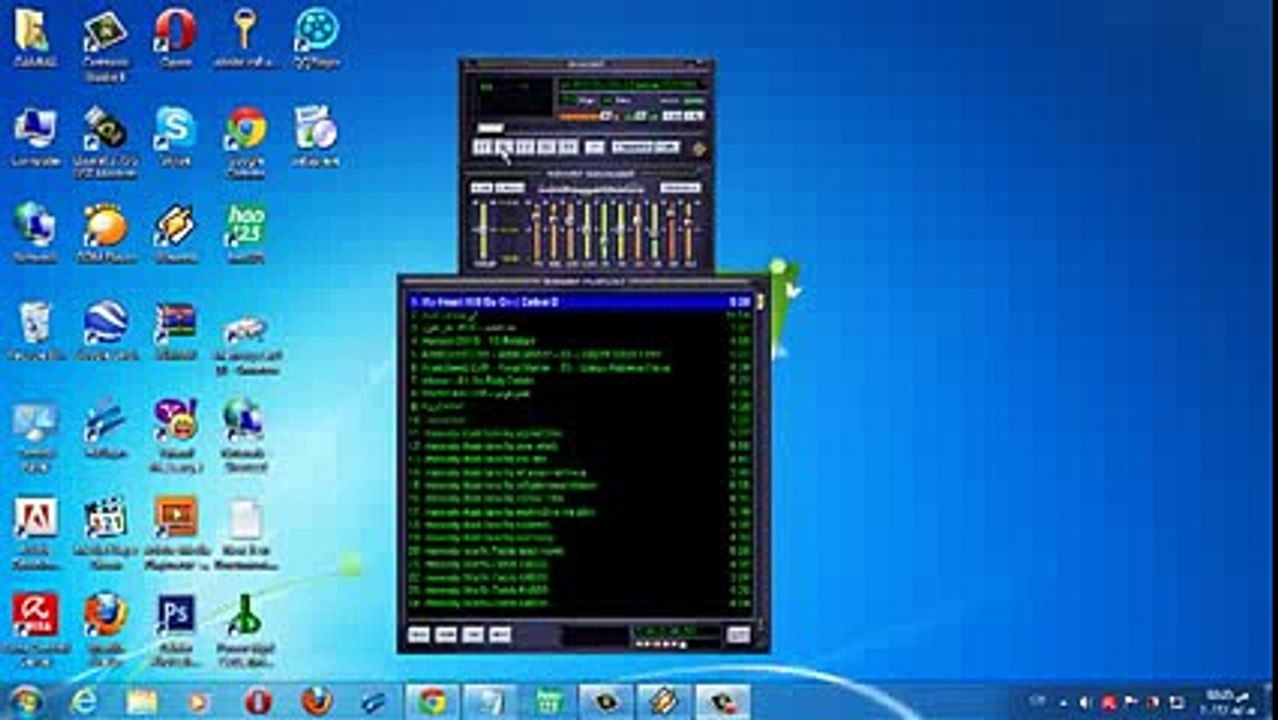Open the Winamp desktop shortcut
Viewport: 1278px width, 720px height.
click(175, 232)
